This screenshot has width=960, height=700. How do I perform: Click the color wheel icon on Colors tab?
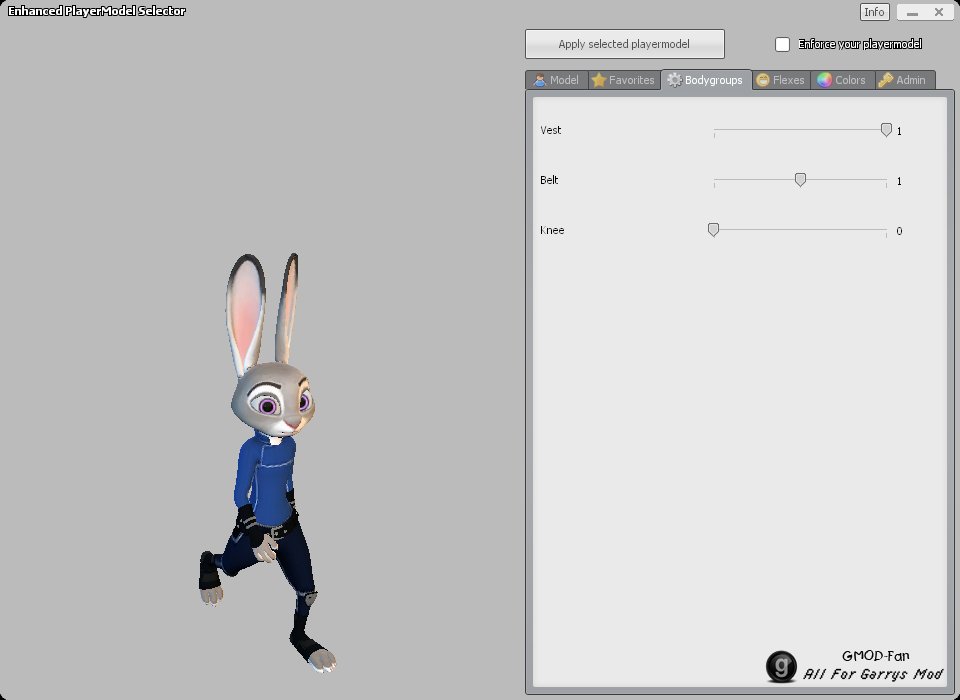point(825,80)
